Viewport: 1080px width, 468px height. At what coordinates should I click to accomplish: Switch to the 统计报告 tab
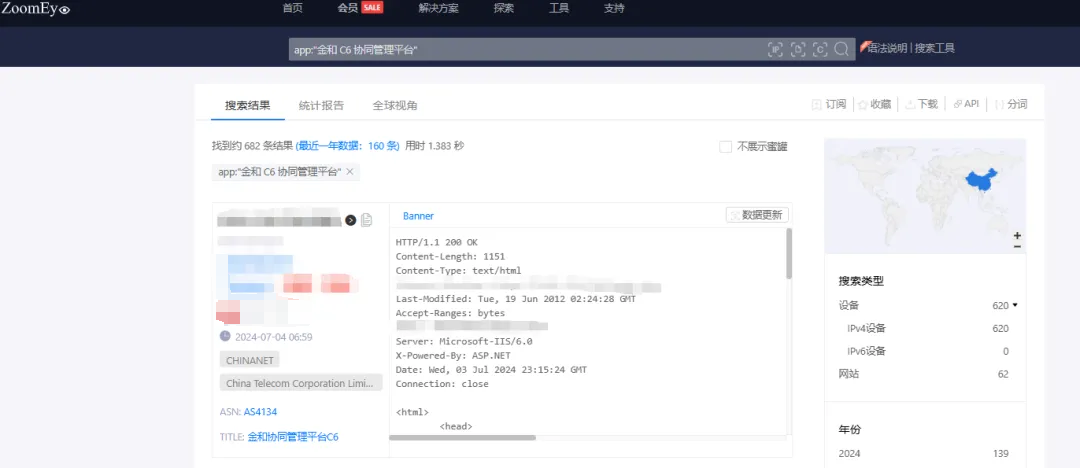pyautogui.click(x=321, y=105)
